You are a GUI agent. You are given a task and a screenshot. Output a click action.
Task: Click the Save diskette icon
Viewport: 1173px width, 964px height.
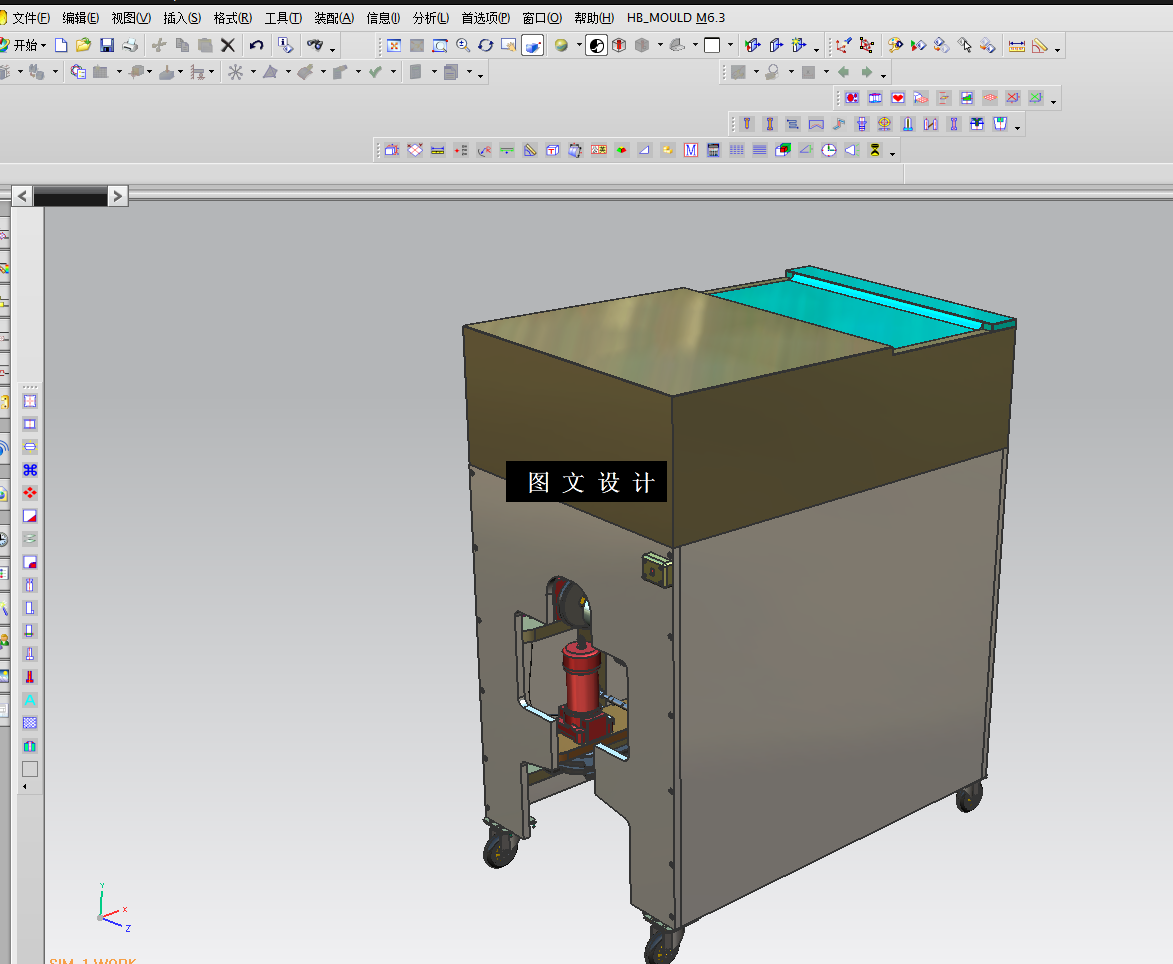(107, 46)
